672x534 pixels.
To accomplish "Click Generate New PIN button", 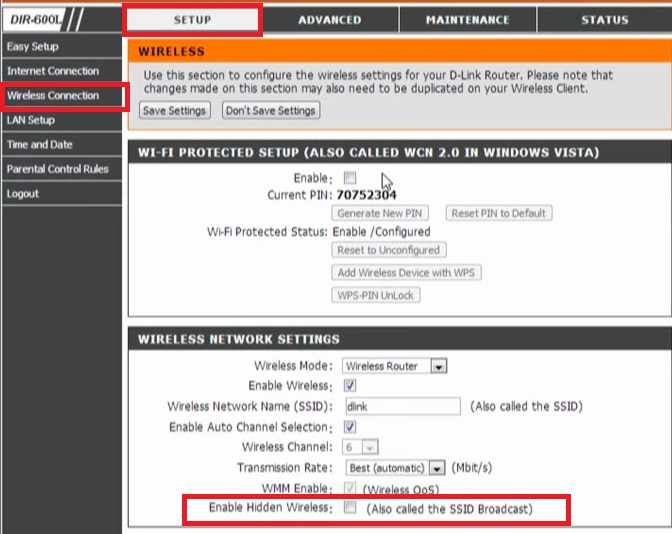I will (x=380, y=213).
